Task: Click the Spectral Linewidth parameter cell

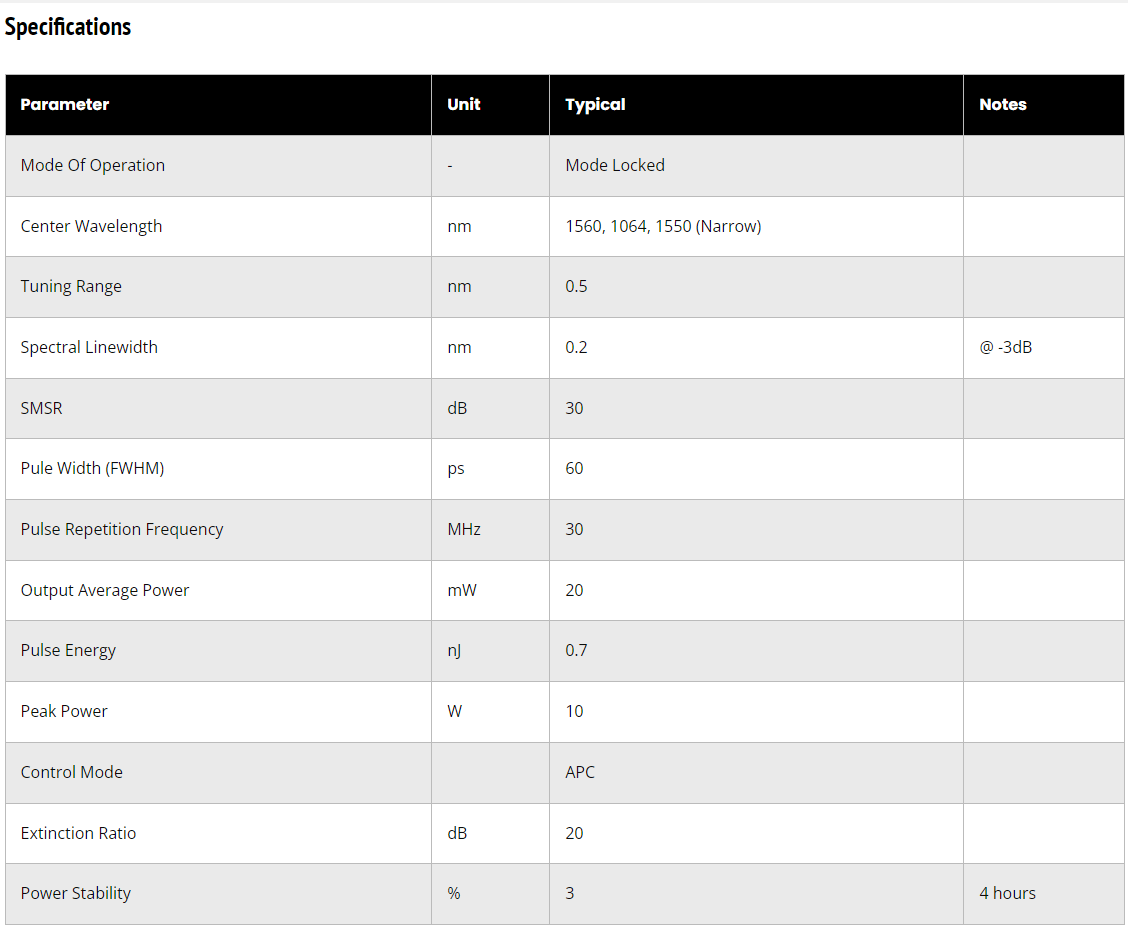Action: click(x=89, y=347)
